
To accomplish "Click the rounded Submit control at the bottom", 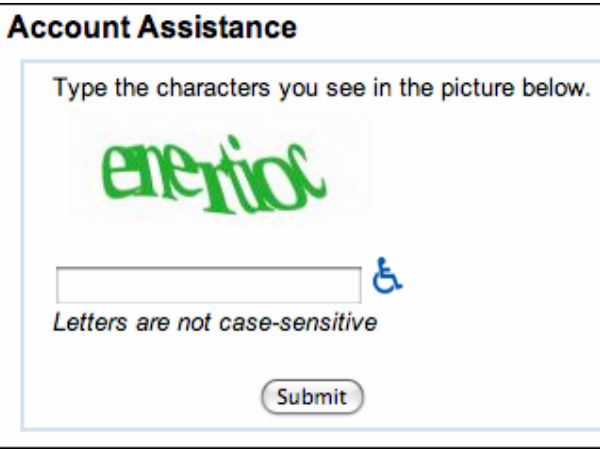I will [x=312, y=396].
